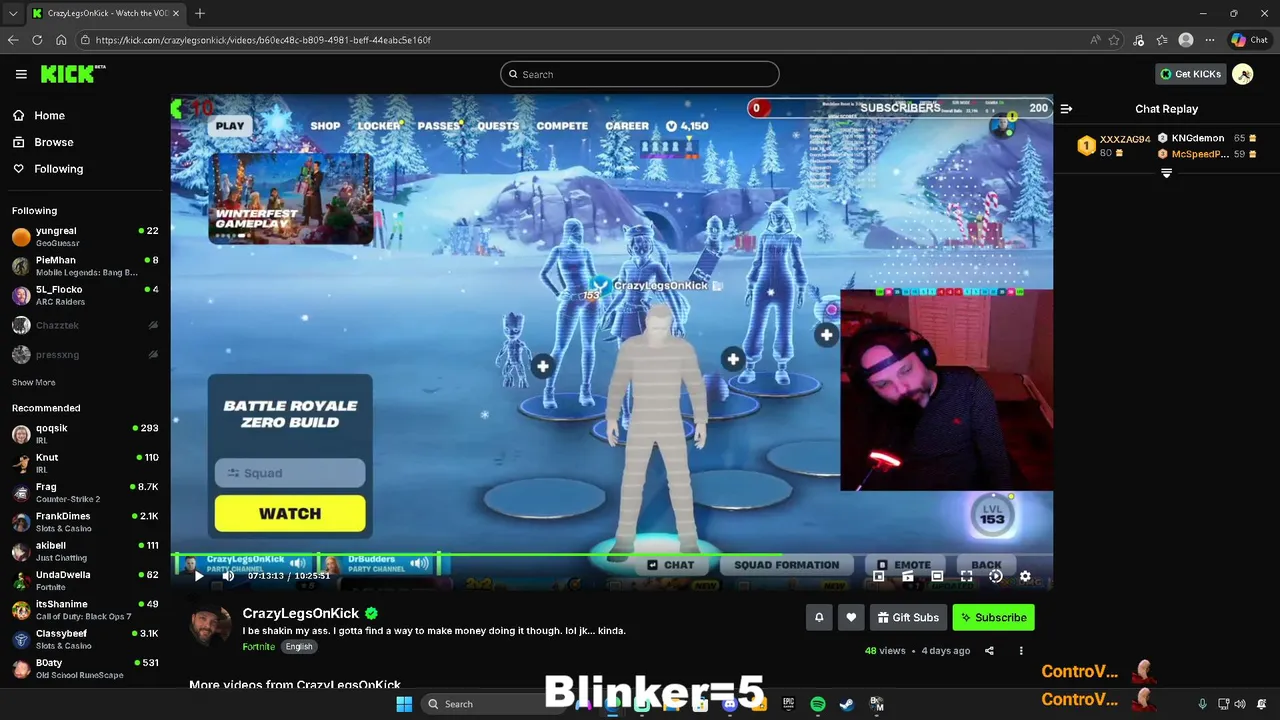Screen dimensions: 1280x720
Task: Seek on the green video progress bar
Action: coord(612,554)
